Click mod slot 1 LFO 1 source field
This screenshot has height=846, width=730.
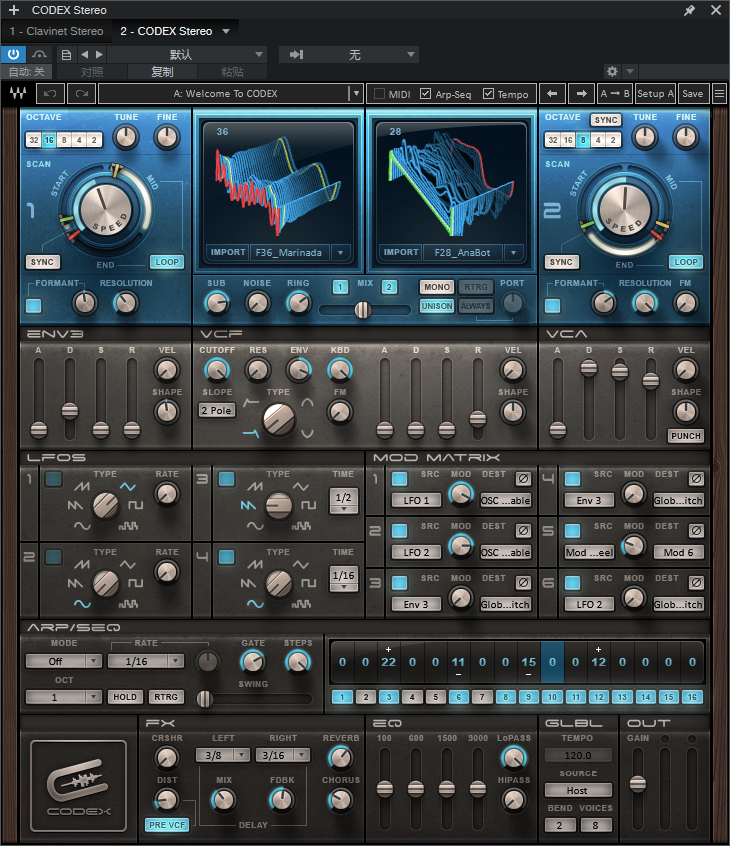[x=416, y=500]
